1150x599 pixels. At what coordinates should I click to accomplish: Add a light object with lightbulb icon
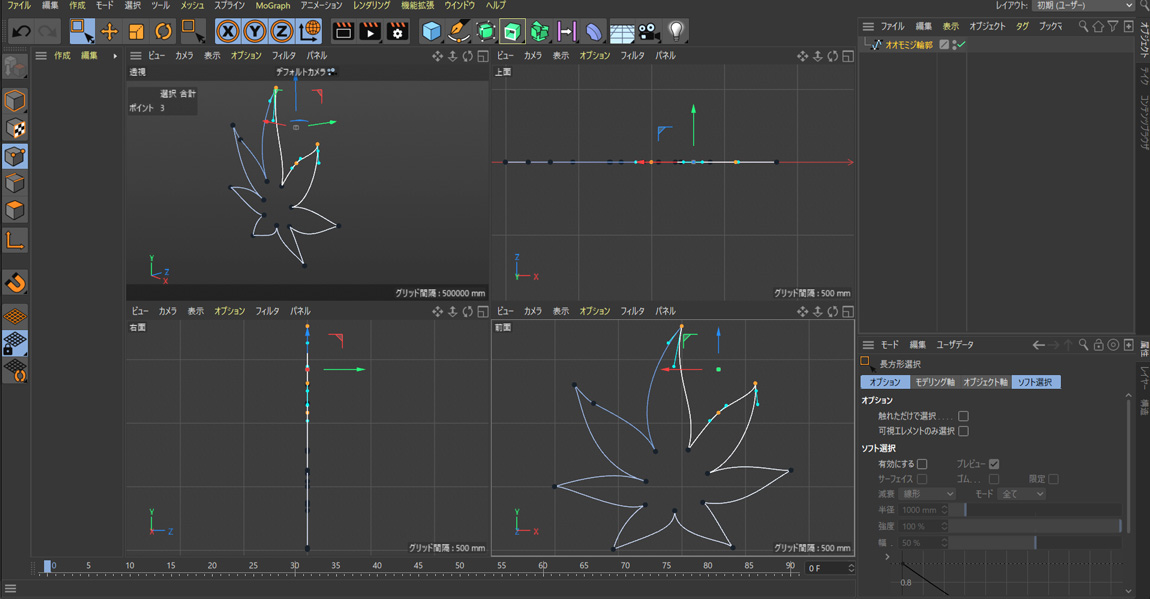pos(677,32)
